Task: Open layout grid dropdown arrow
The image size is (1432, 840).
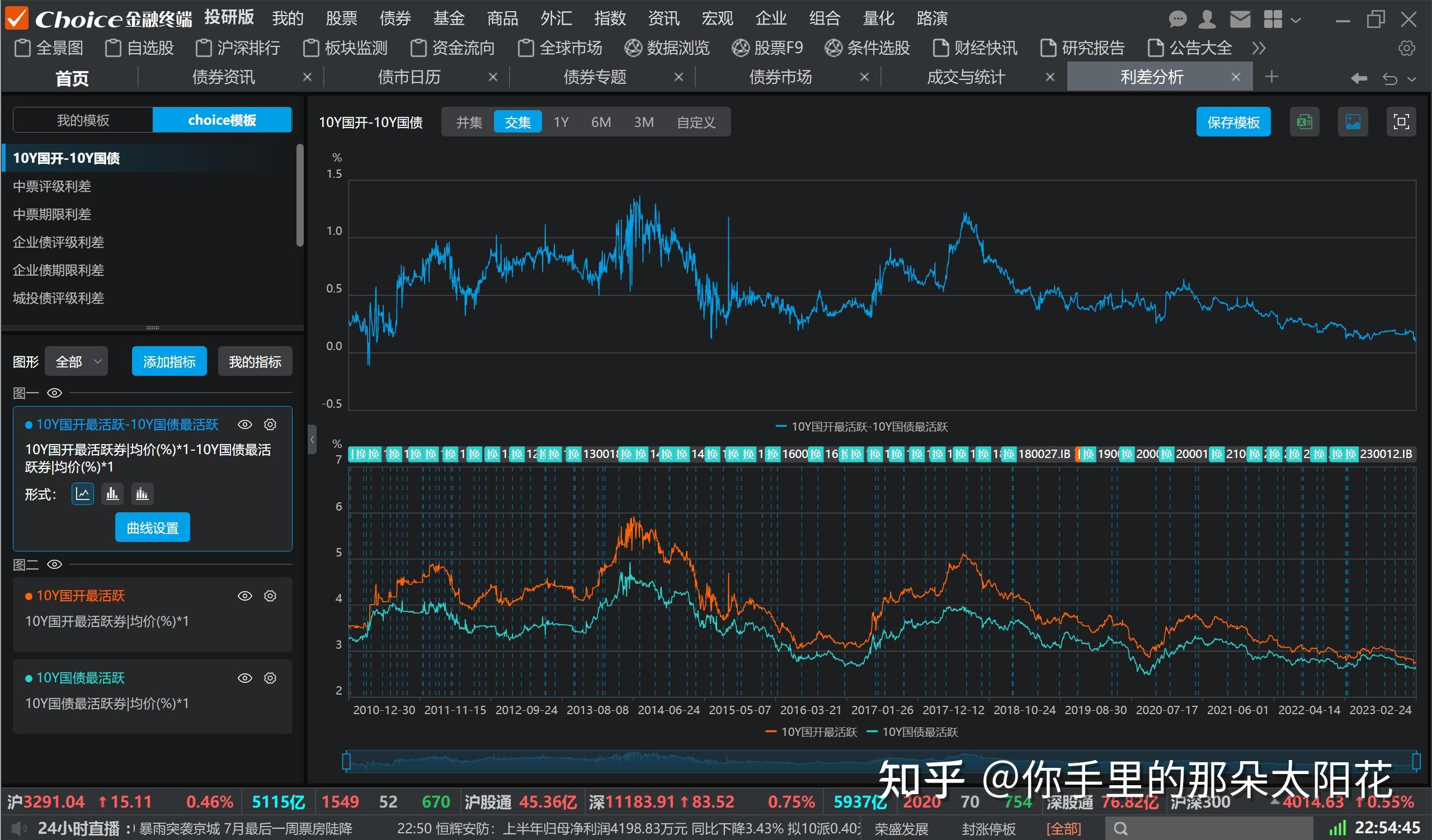Action: coord(1296,20)
